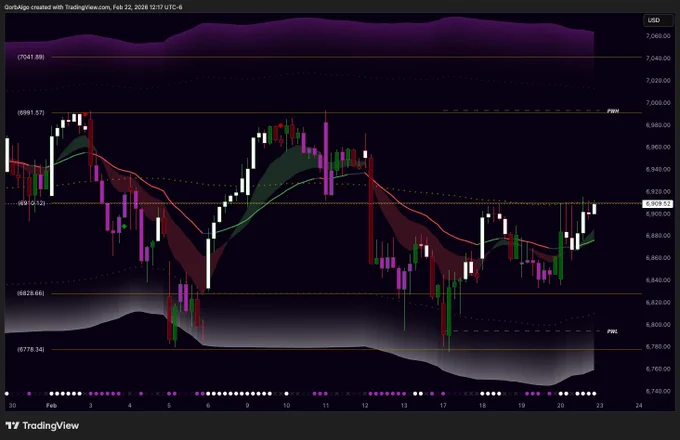Click the PWH line label

click(613, 111)
